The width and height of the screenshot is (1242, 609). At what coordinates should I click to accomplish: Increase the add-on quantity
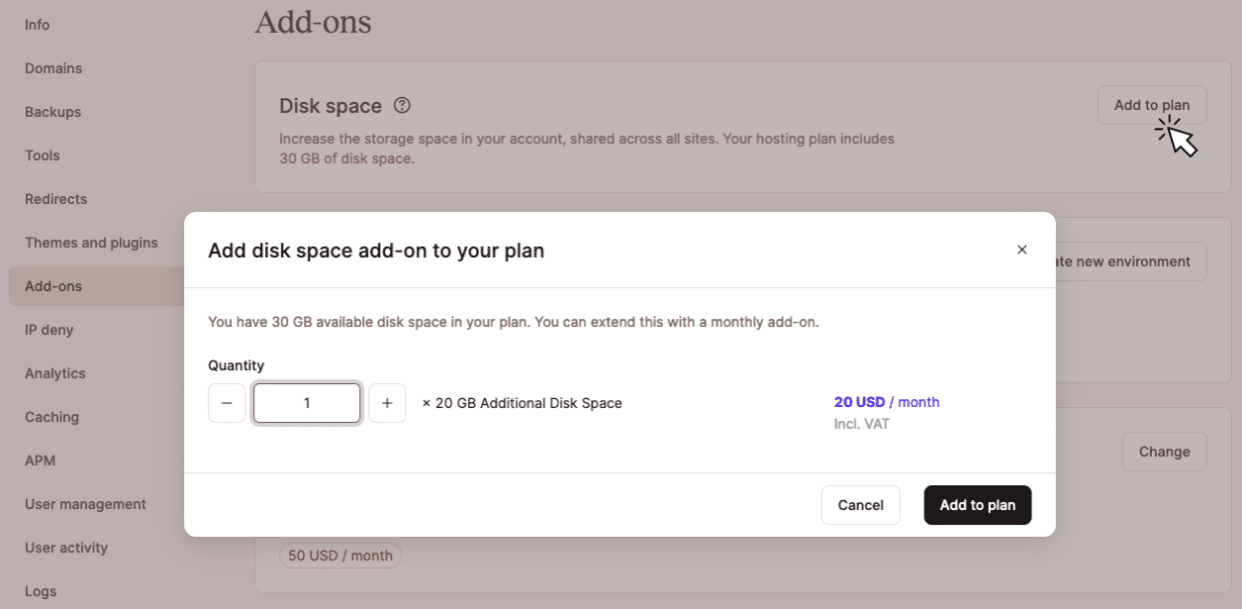pyautogui.click(x=387, y=403)
